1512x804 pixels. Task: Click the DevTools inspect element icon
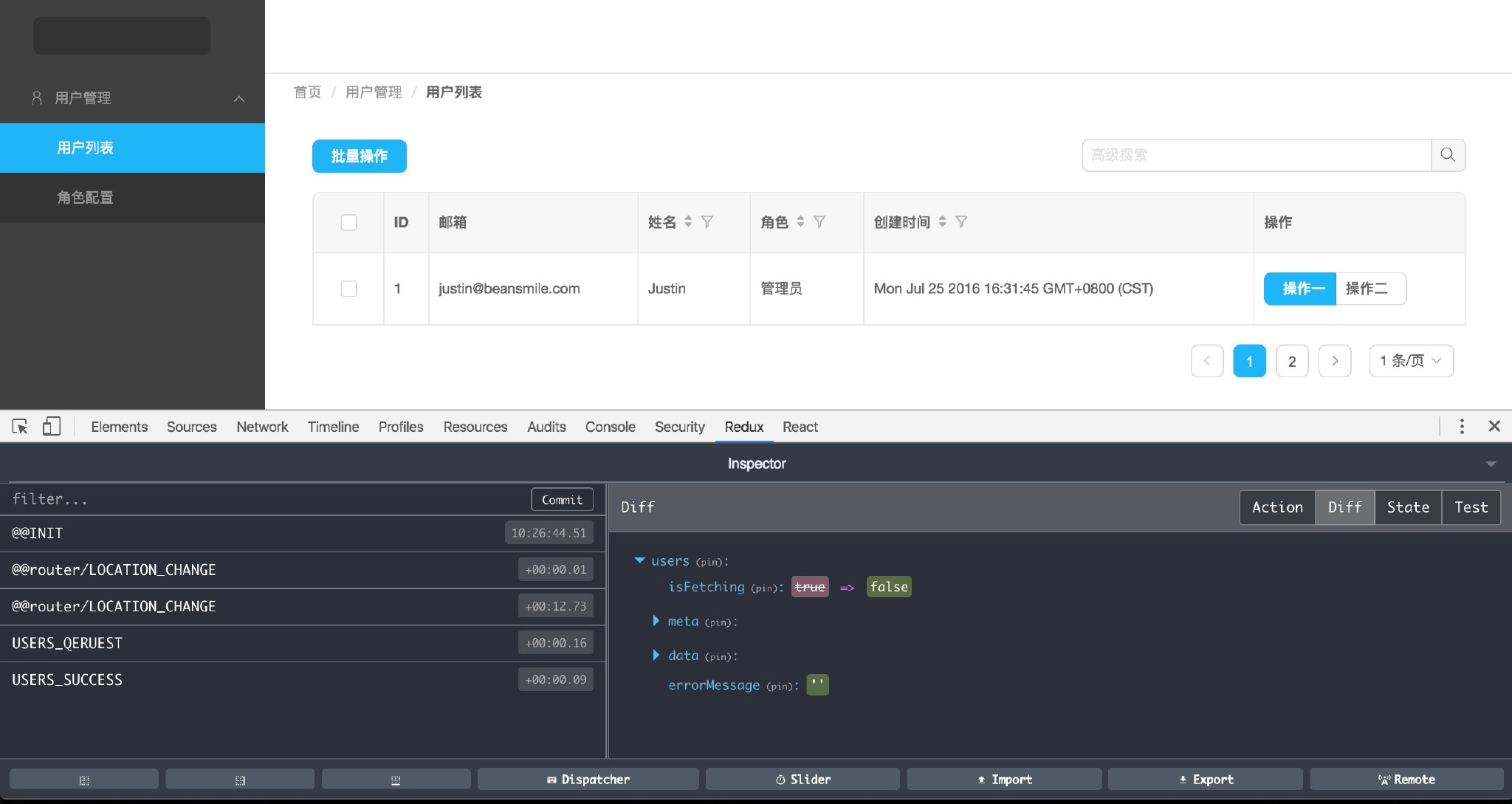pos(20,427)
